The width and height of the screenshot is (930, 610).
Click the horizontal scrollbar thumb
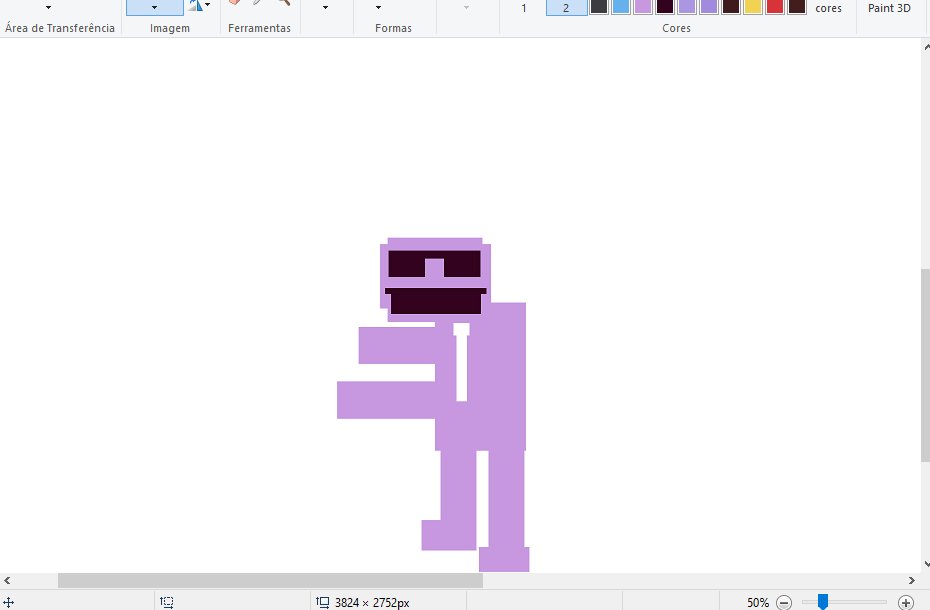(270, 580)
